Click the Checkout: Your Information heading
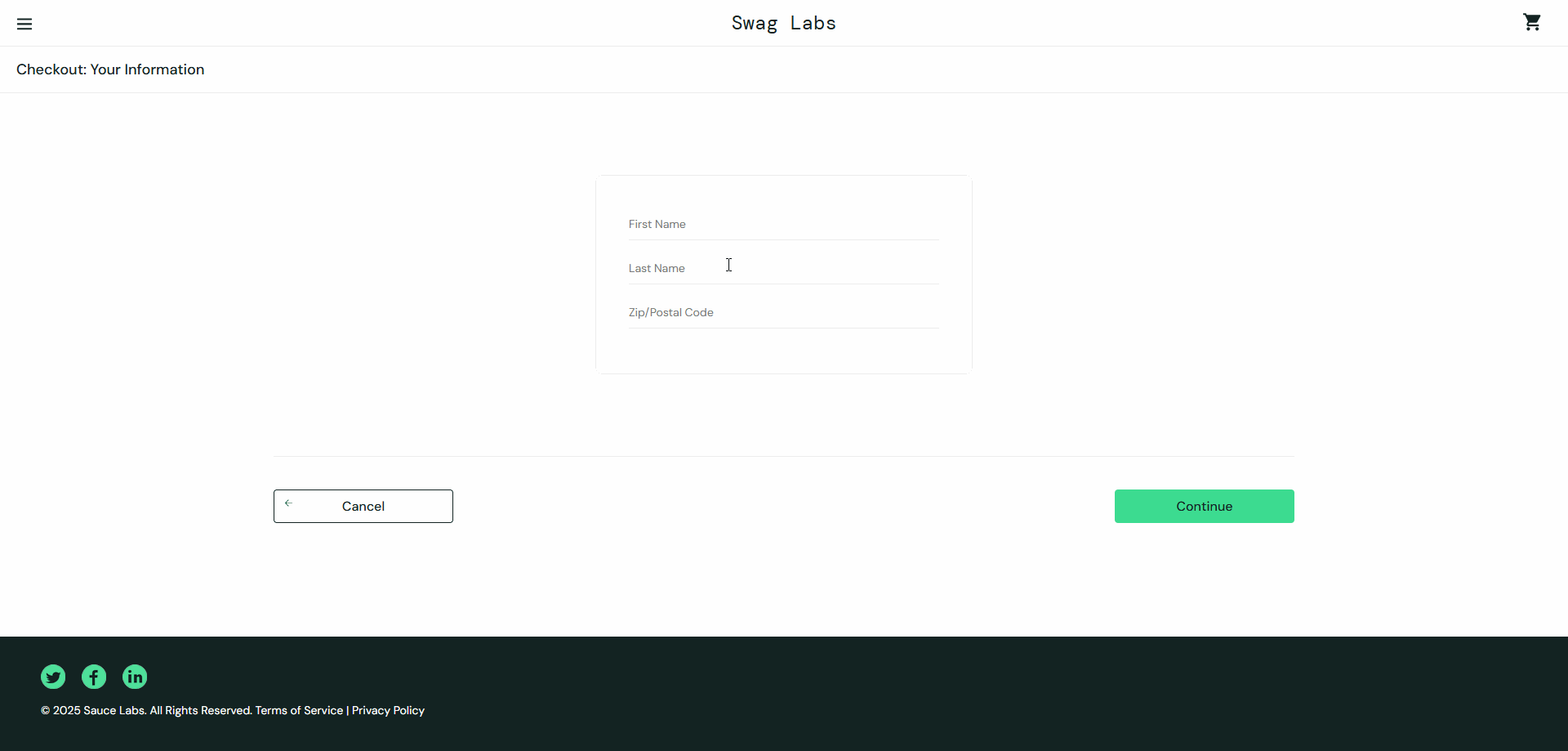The height and width of the screenshot is (751, 1568). (x=110, y=69)
